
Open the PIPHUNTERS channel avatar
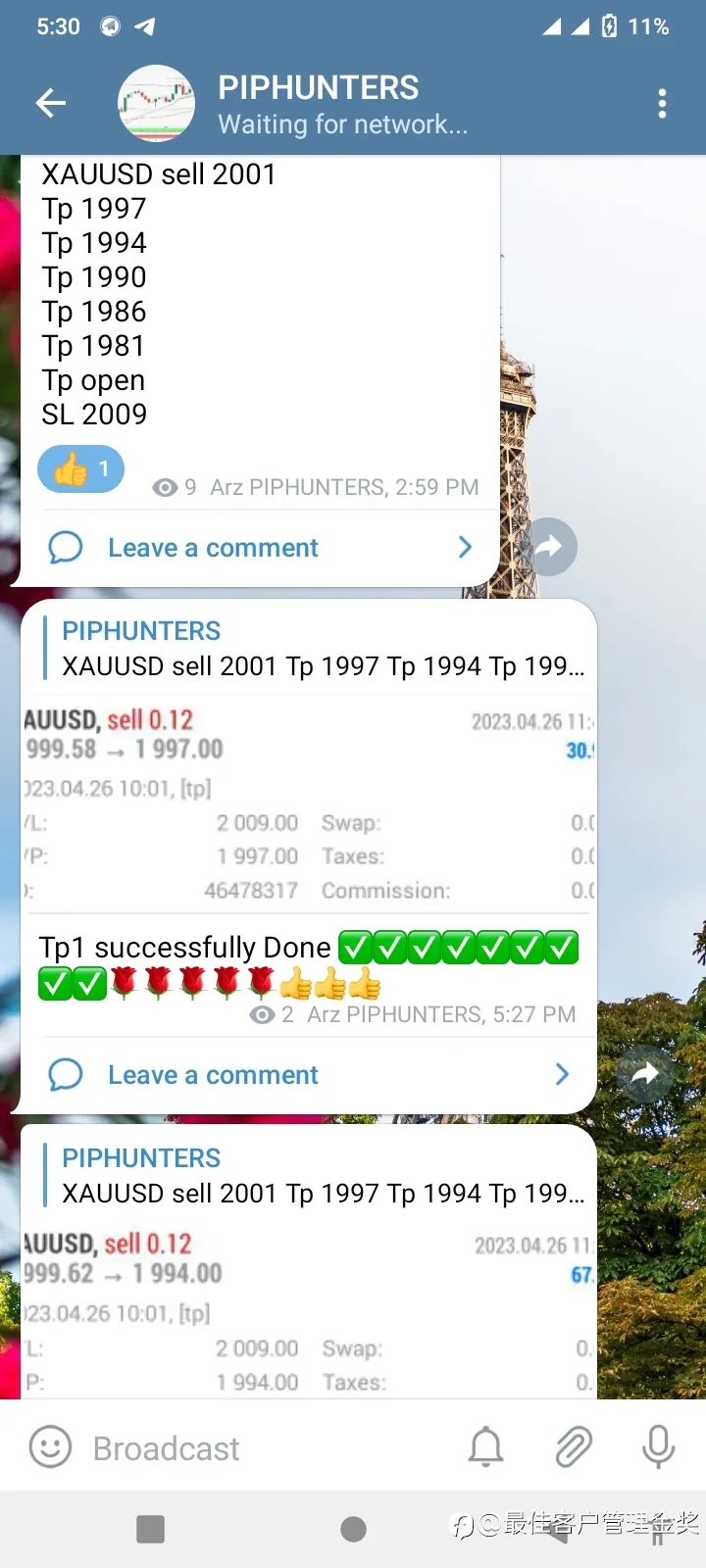point(156,103)
